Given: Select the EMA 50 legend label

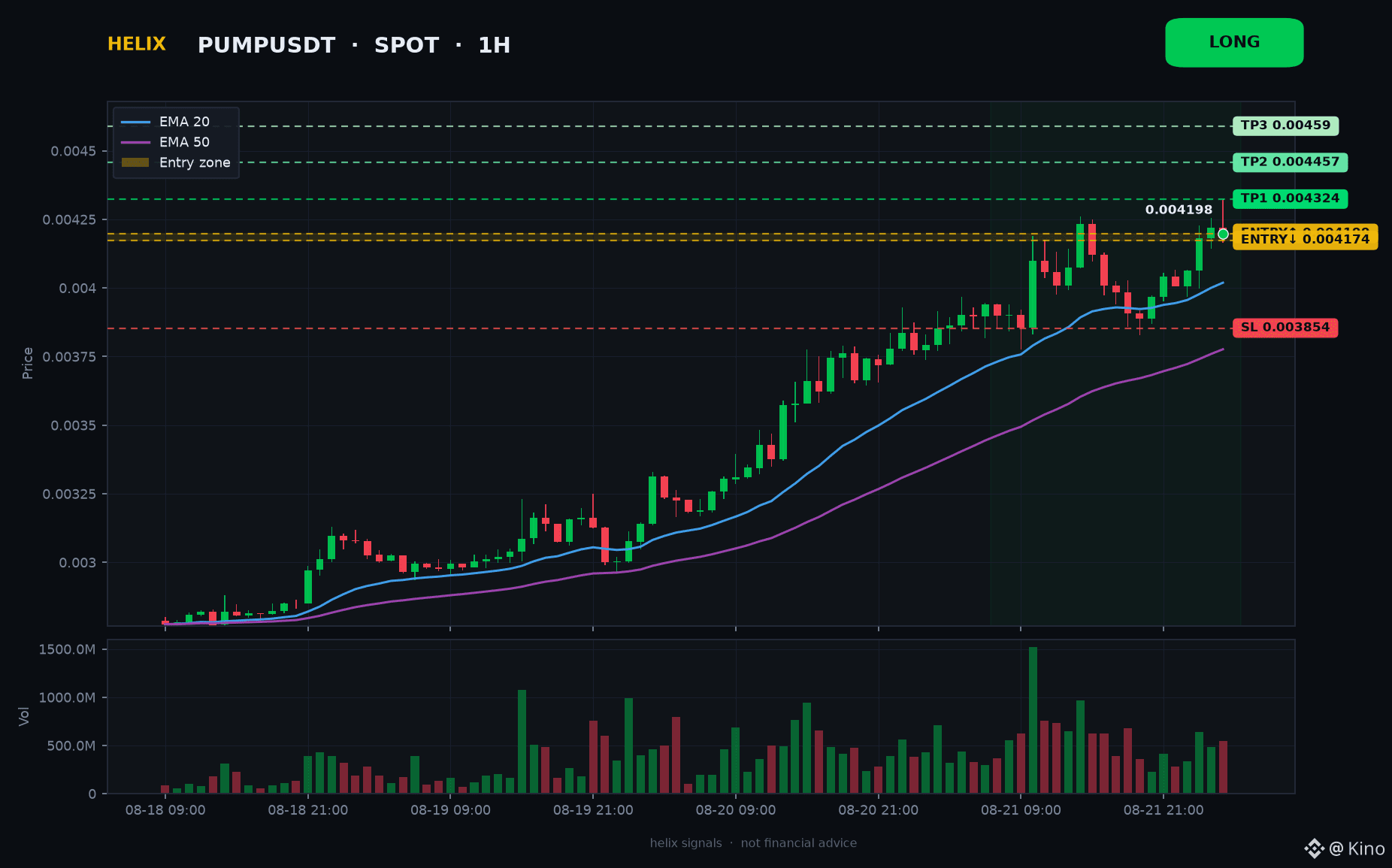Looking at the screenshot, I should 184,142.
